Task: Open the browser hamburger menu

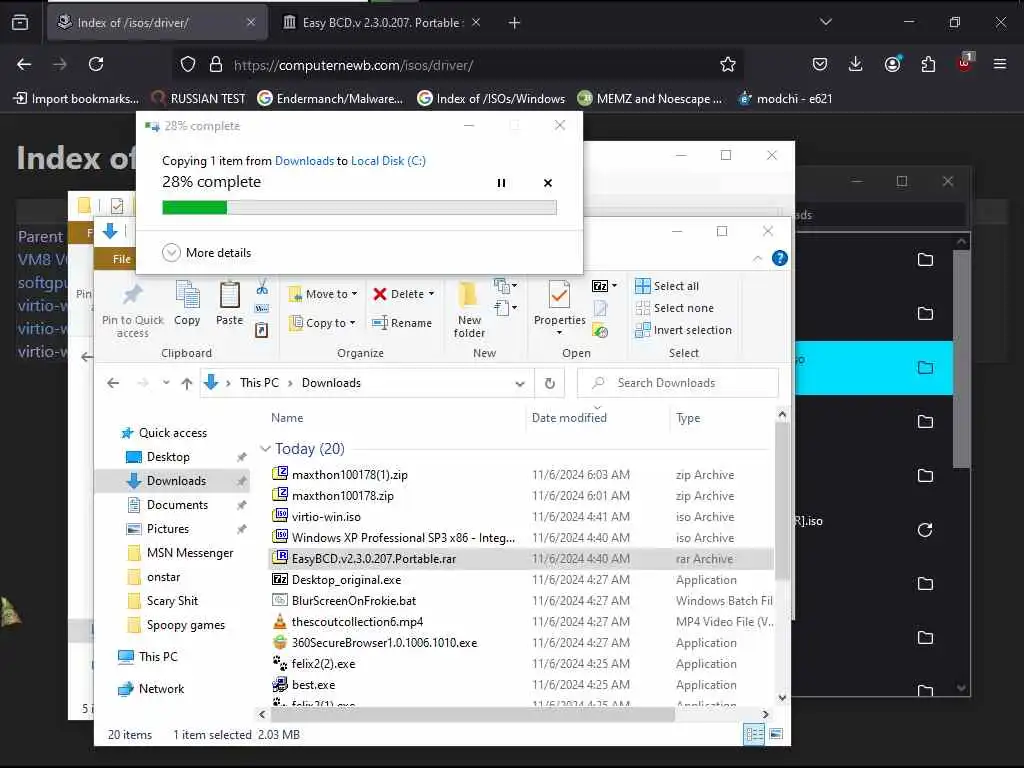Action: [999, 64]
